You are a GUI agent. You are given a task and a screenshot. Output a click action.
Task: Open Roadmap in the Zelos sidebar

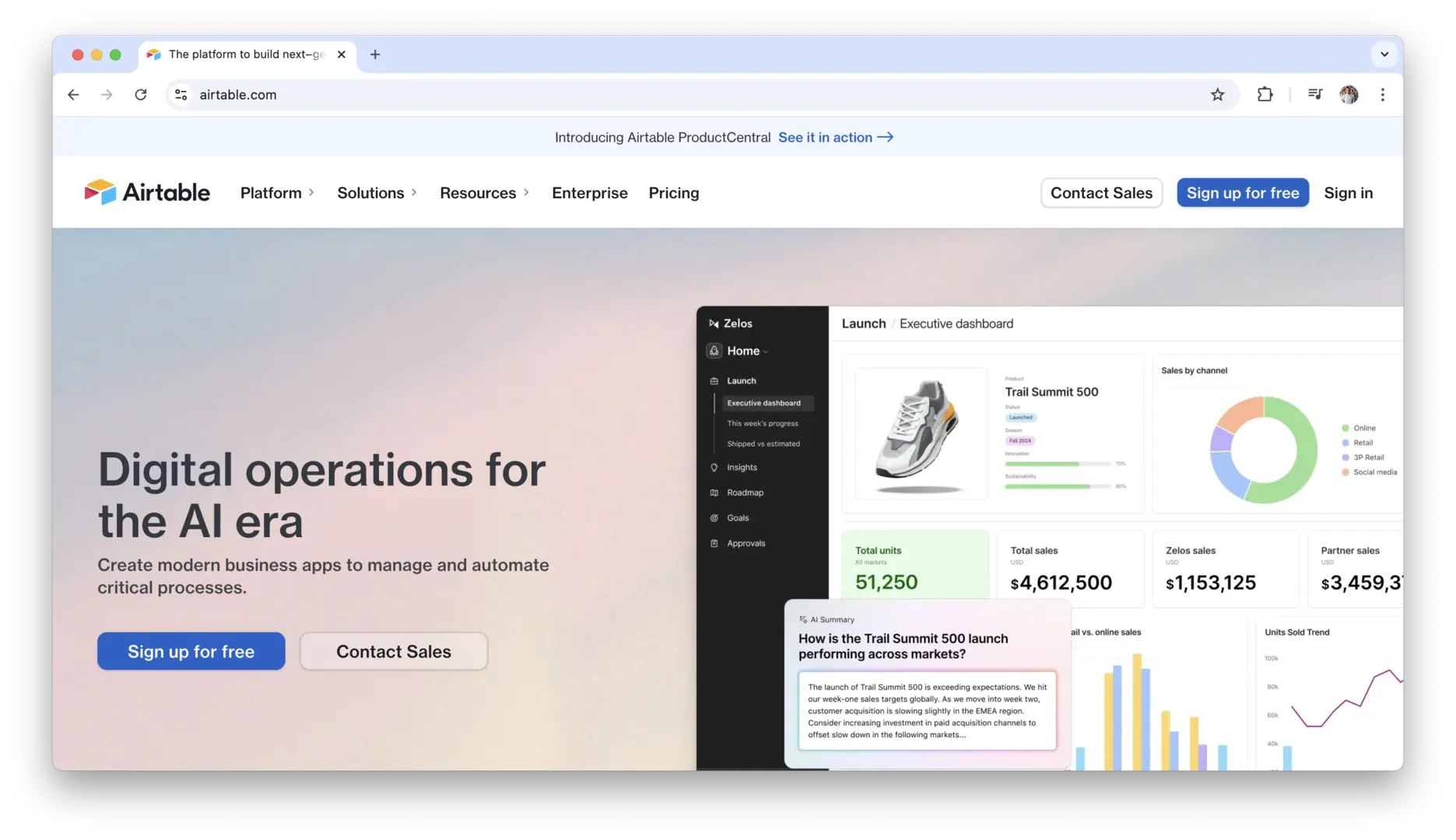(x=746, y=493)
